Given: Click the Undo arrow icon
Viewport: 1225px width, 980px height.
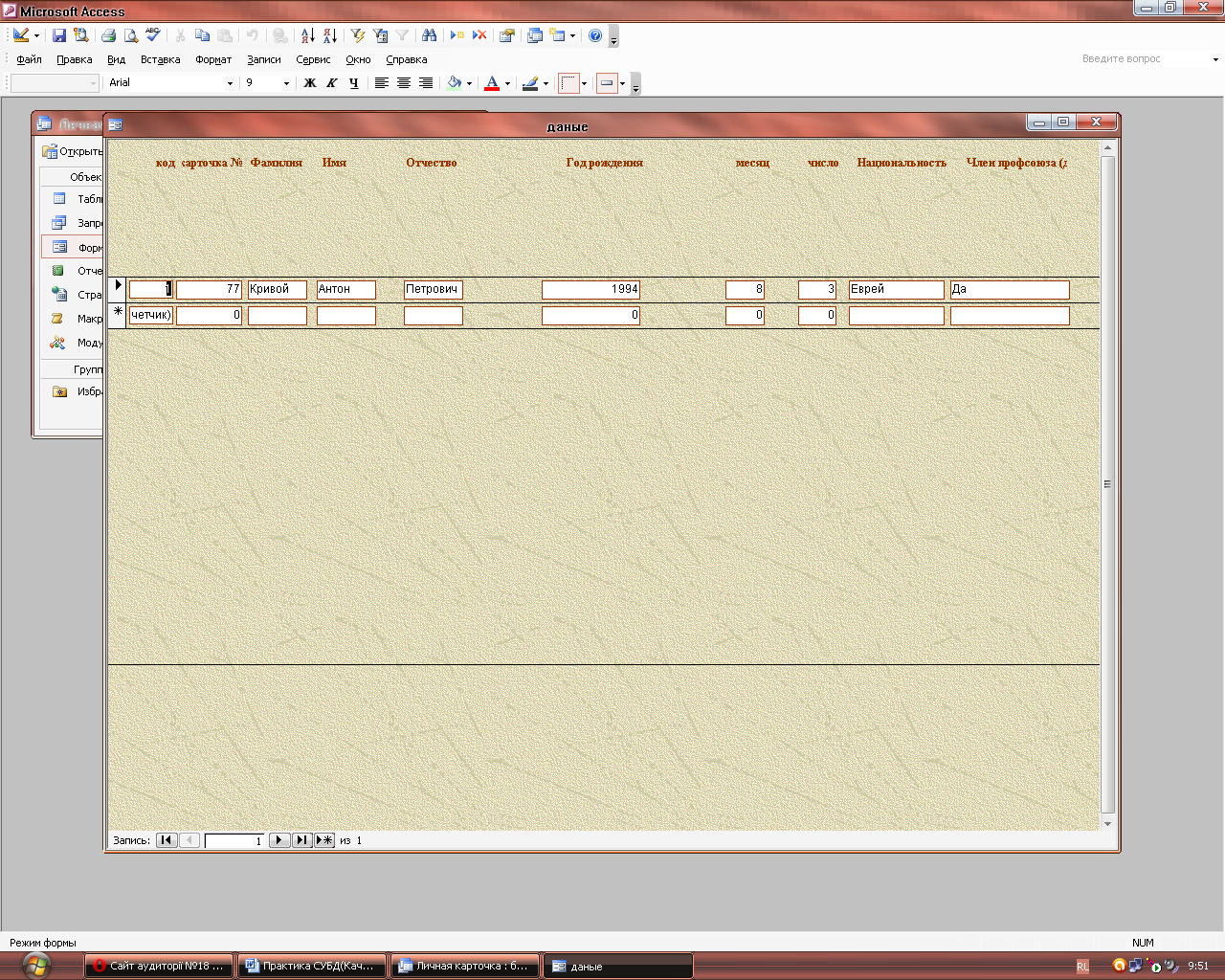Looking at the screenshot, I should pos(252,35).
